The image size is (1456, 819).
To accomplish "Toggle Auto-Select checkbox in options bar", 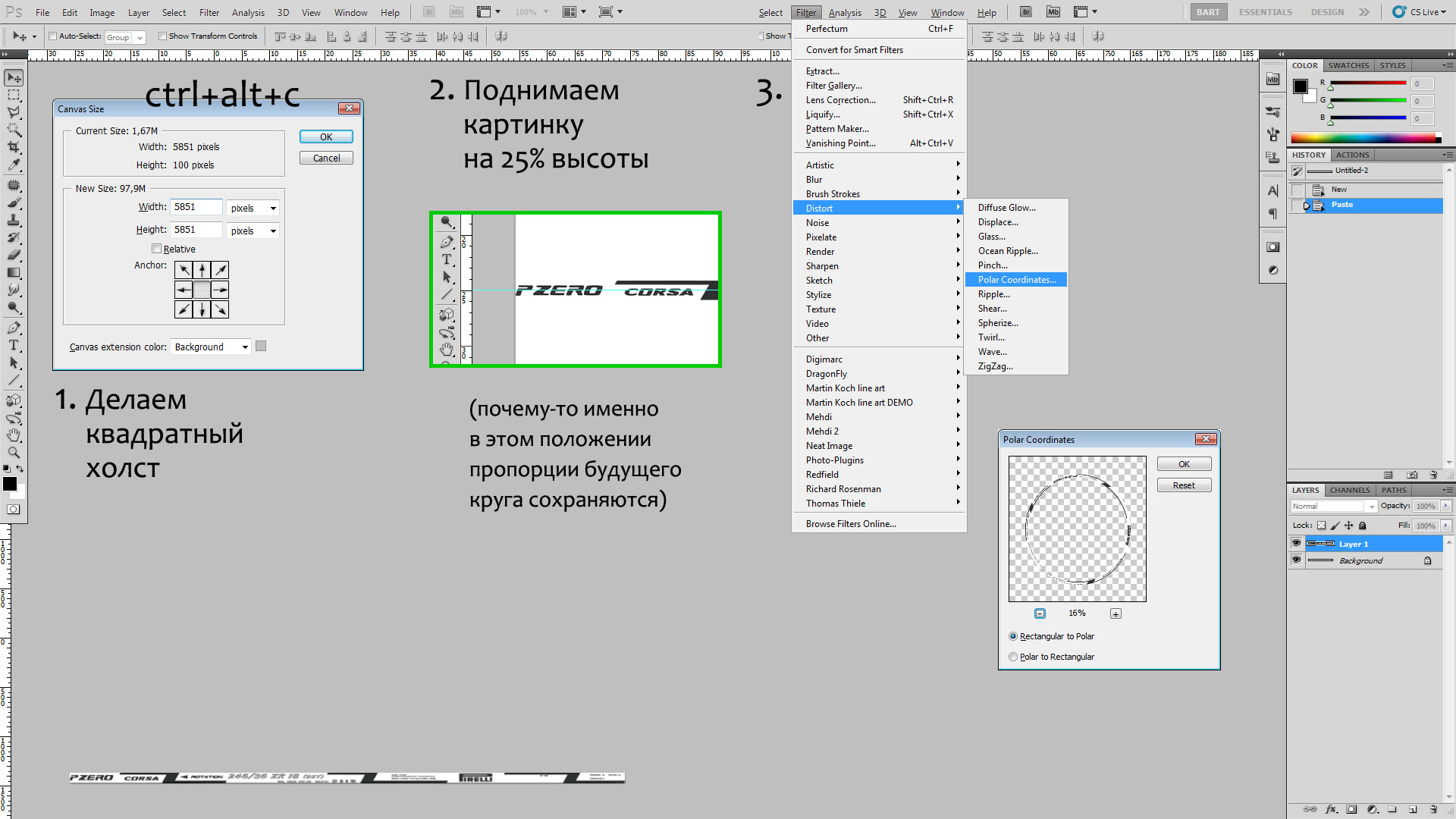I will (x=53, y=36).
